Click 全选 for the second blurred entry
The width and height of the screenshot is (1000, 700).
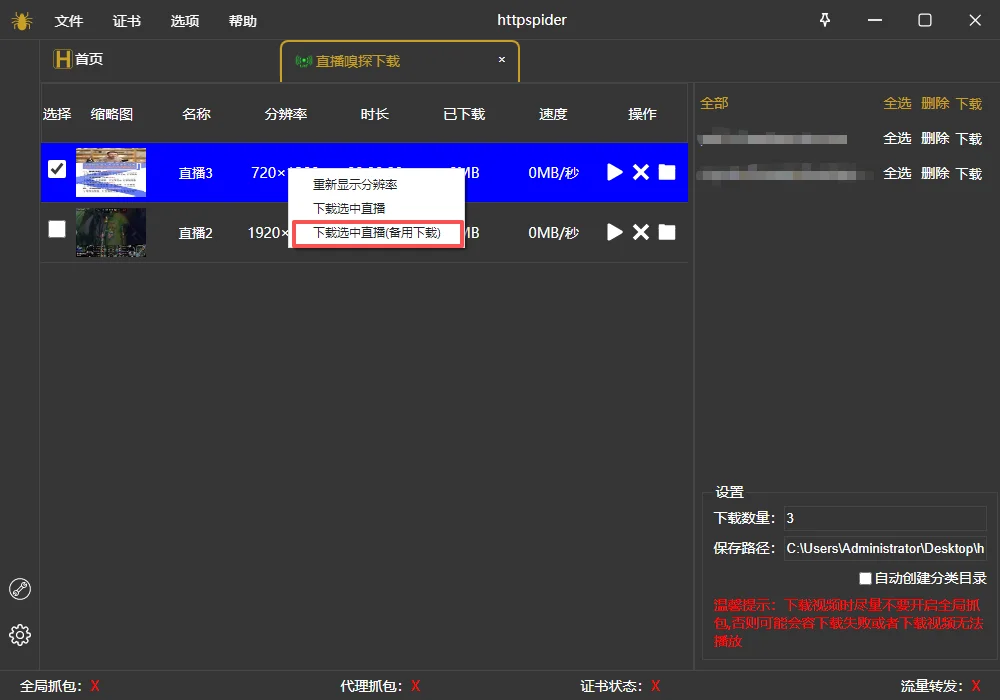coord(897,173)
